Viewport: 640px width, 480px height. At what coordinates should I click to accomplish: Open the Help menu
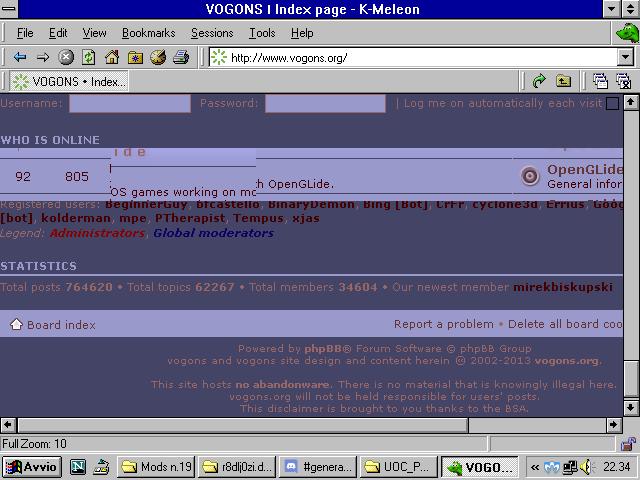pyautogui.click(x=302, y=33)
